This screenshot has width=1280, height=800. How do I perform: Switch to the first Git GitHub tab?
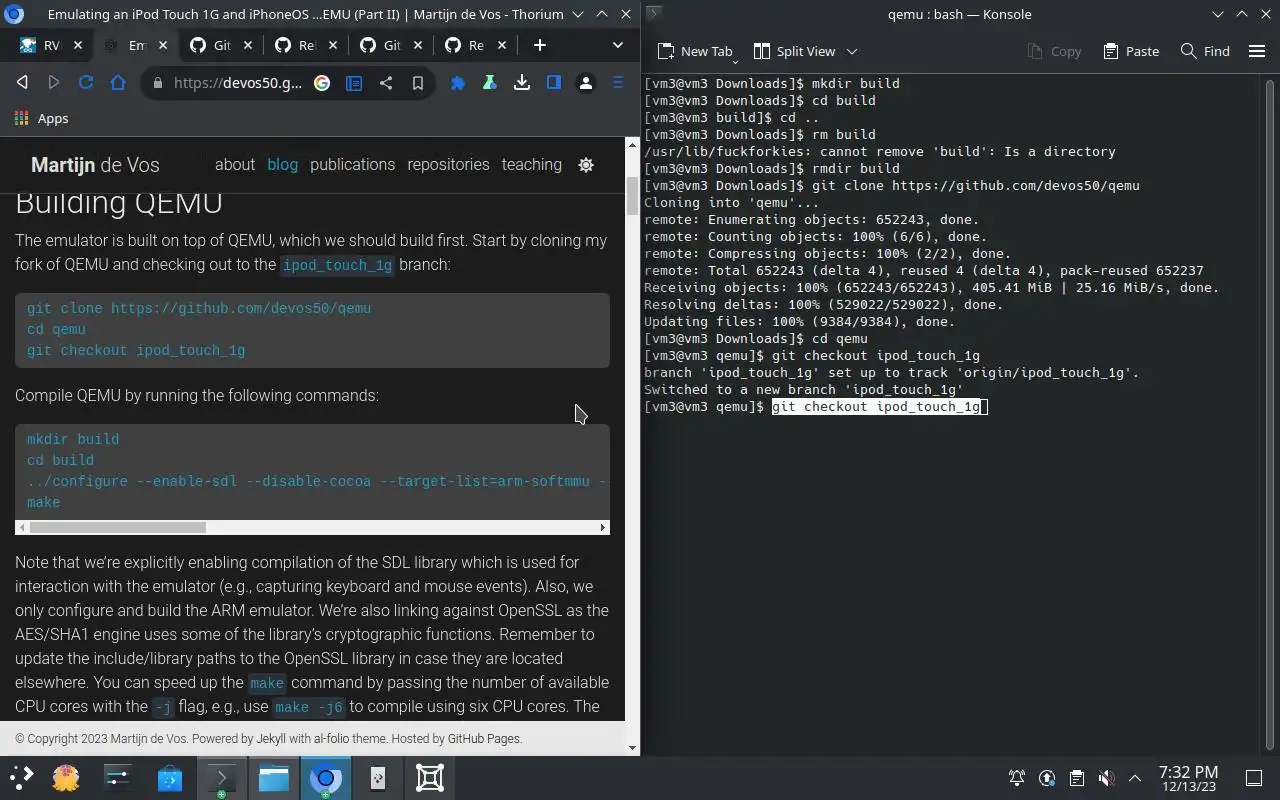pyautogui.click(x=211, y=45)
